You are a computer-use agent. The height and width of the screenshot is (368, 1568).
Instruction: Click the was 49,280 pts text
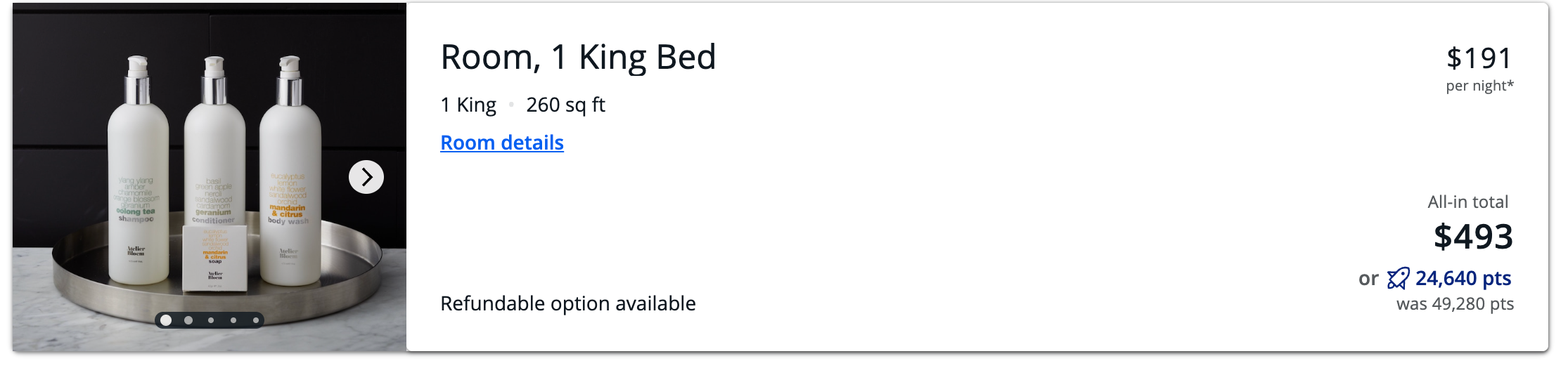1455,304
